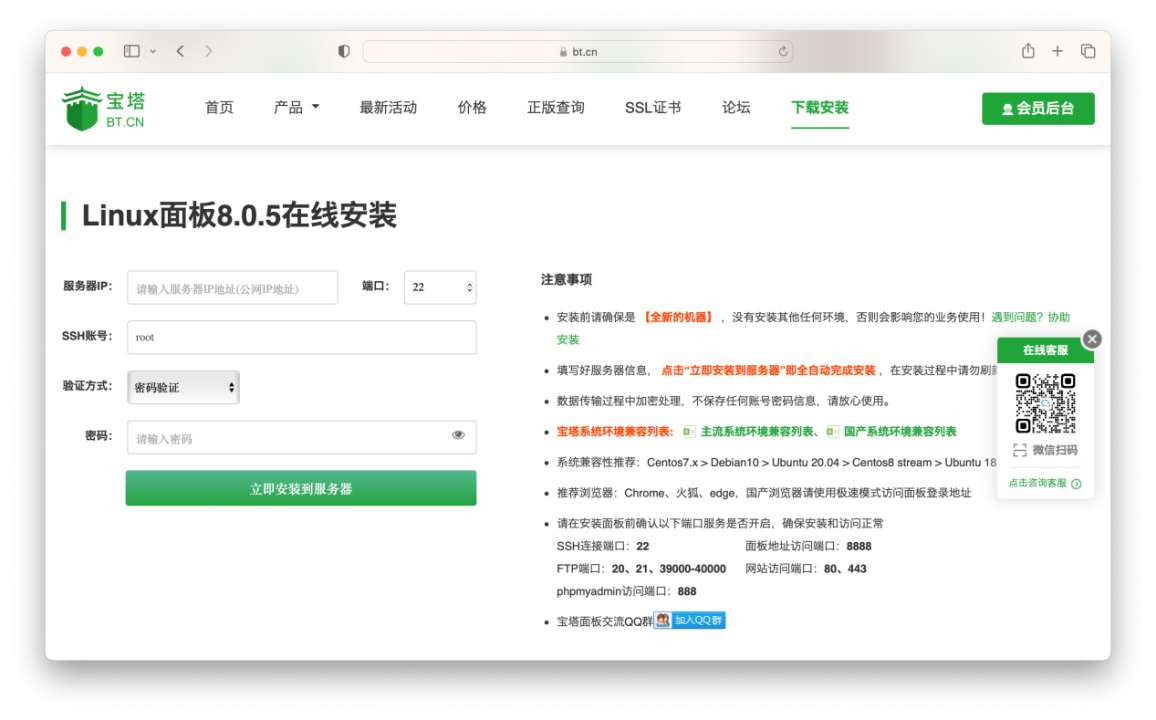Open the privacy shield icon in toolbar
The image size is (1156, 720).
coord(344,51)
